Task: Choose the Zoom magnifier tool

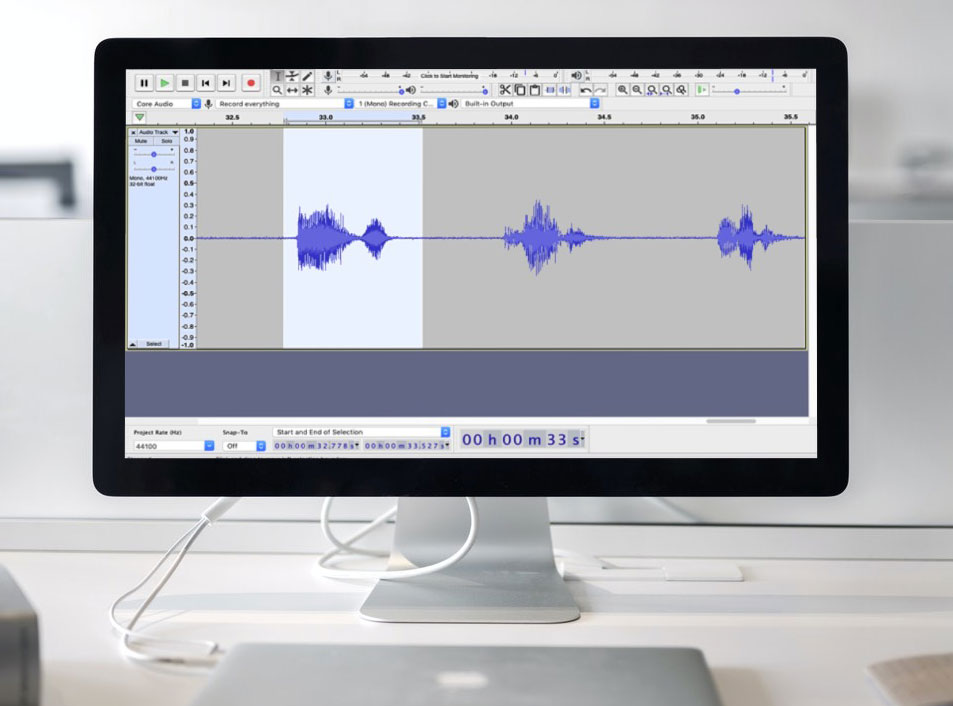Action: click(x=277, y=90)
